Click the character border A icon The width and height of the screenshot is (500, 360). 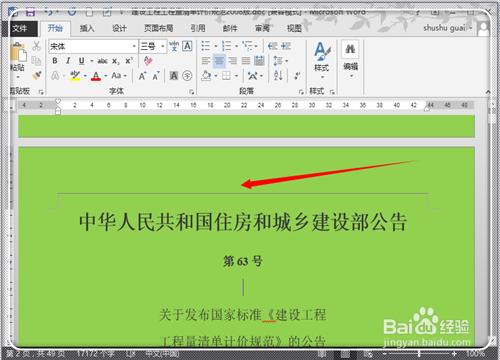pyautogui.click(x=187, y=46)
